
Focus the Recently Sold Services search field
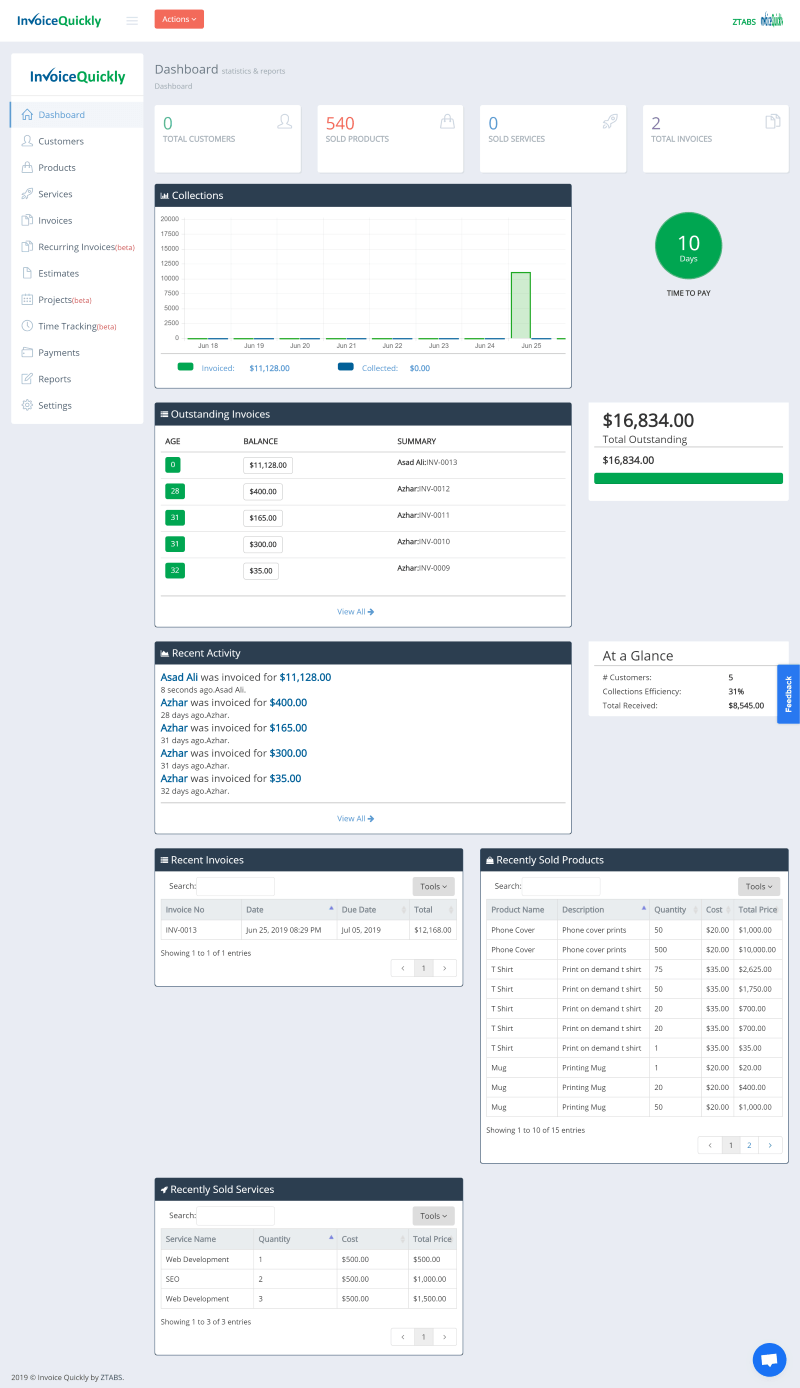[x=235, y=1216]
